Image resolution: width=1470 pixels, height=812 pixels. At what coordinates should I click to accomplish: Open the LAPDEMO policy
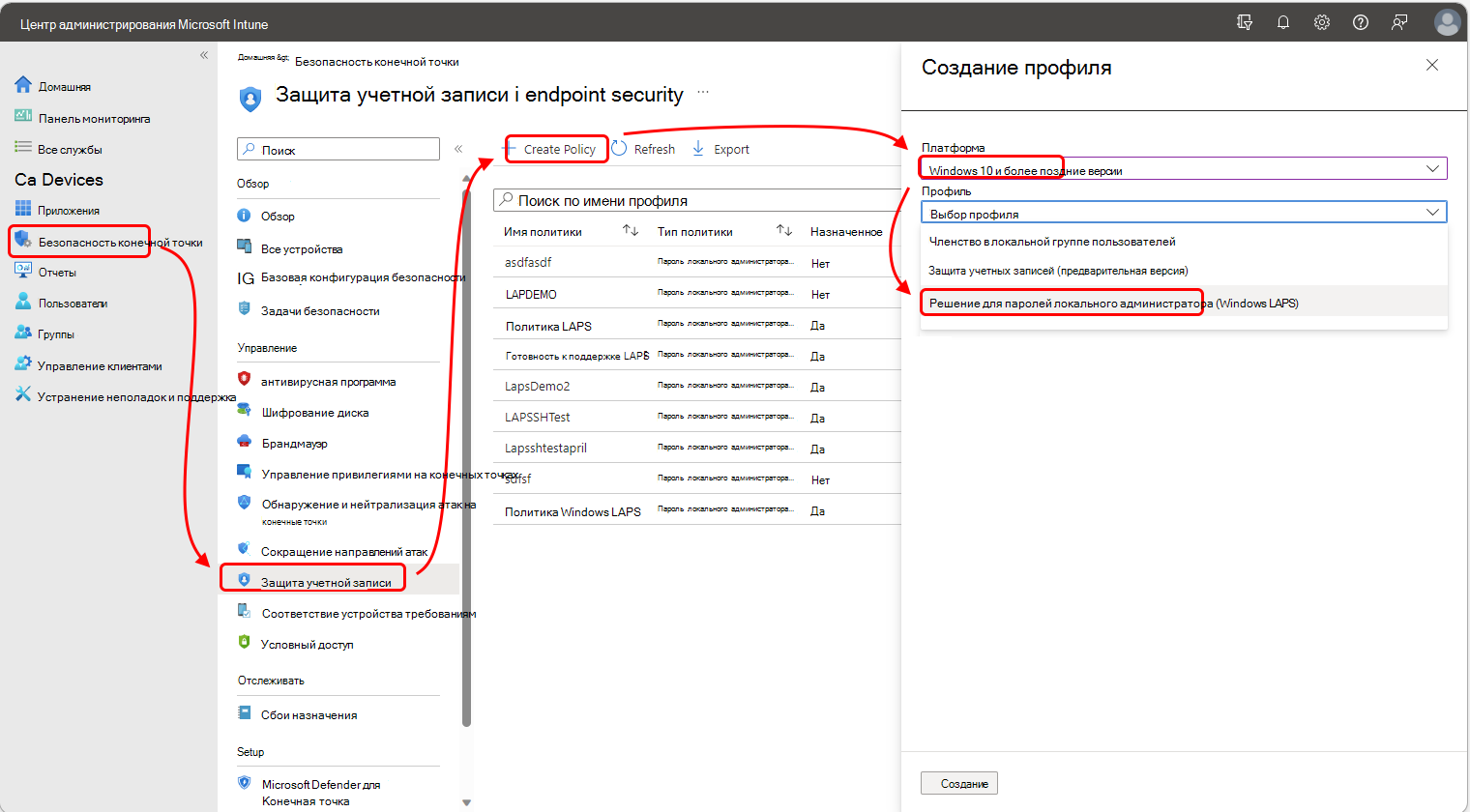point(531,294)
